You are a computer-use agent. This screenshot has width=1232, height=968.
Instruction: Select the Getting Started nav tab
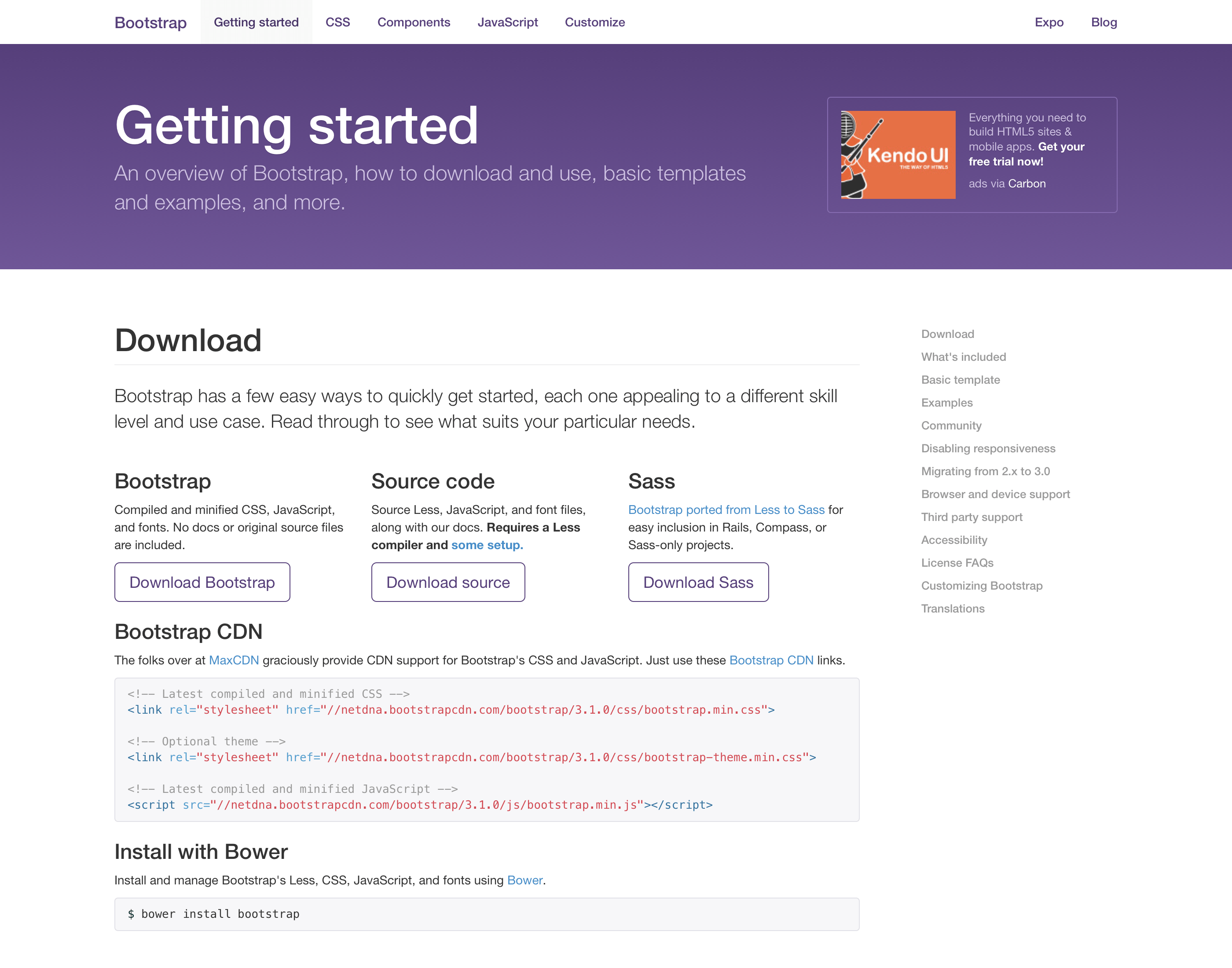256,22
